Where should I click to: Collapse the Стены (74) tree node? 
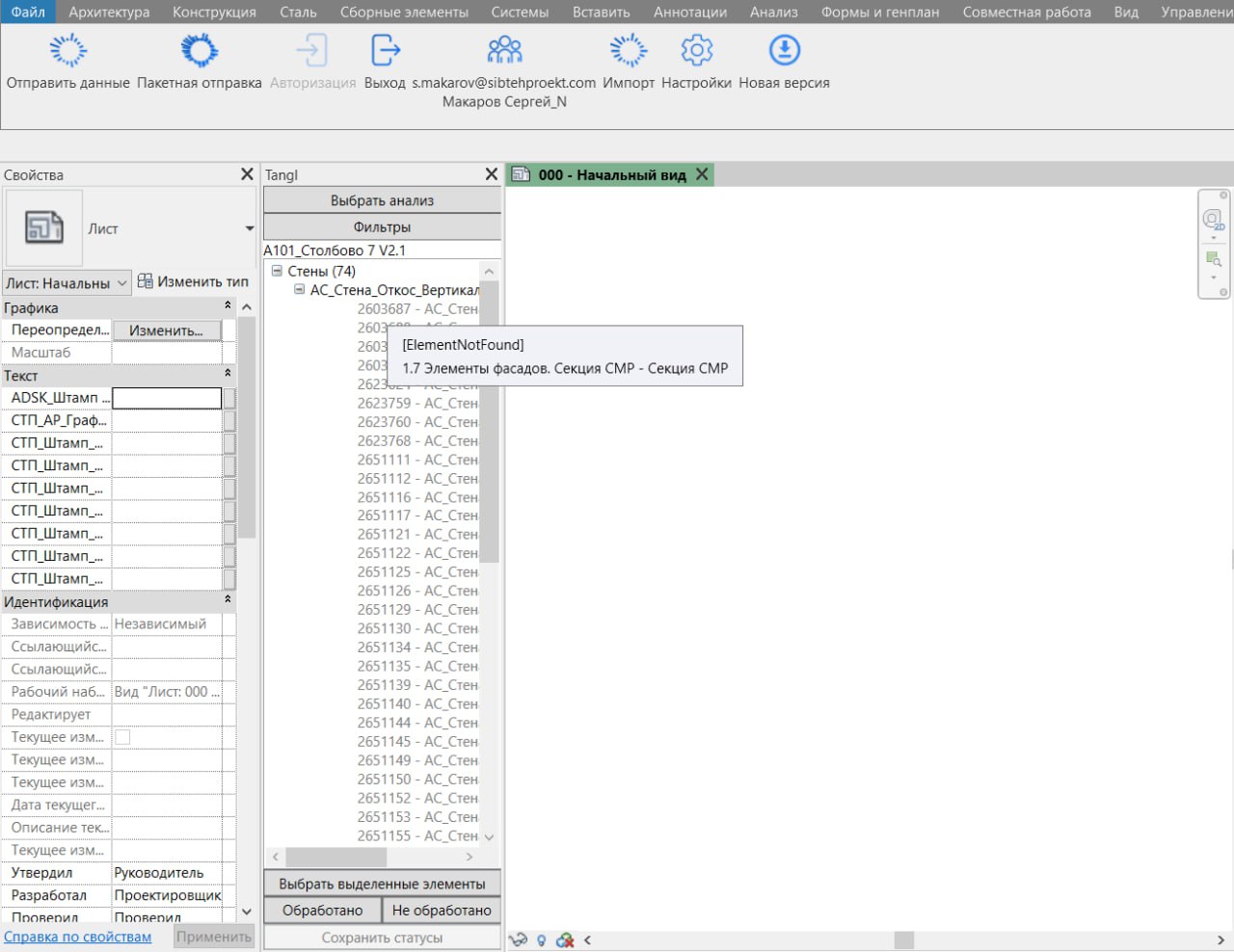point(277,271)
